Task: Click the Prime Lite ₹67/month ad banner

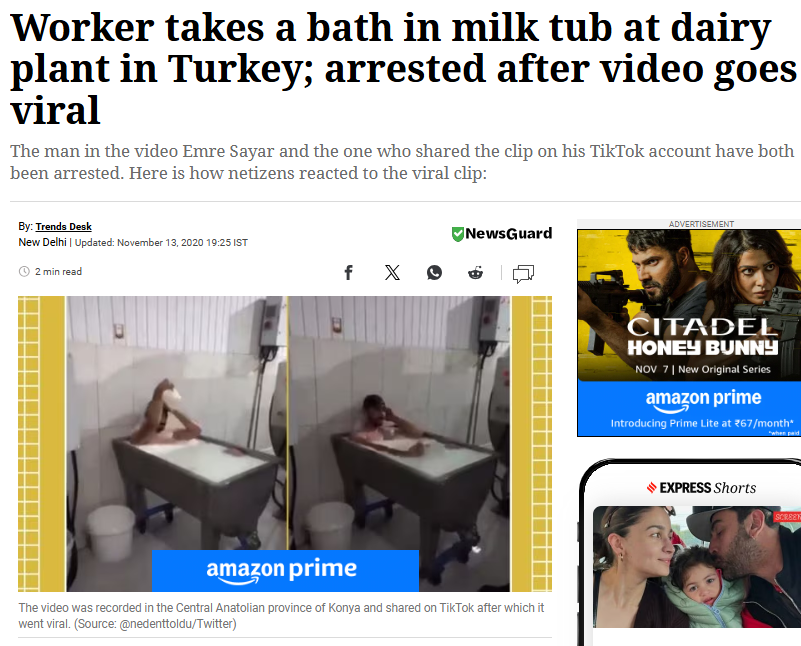Action: [689, 409]
